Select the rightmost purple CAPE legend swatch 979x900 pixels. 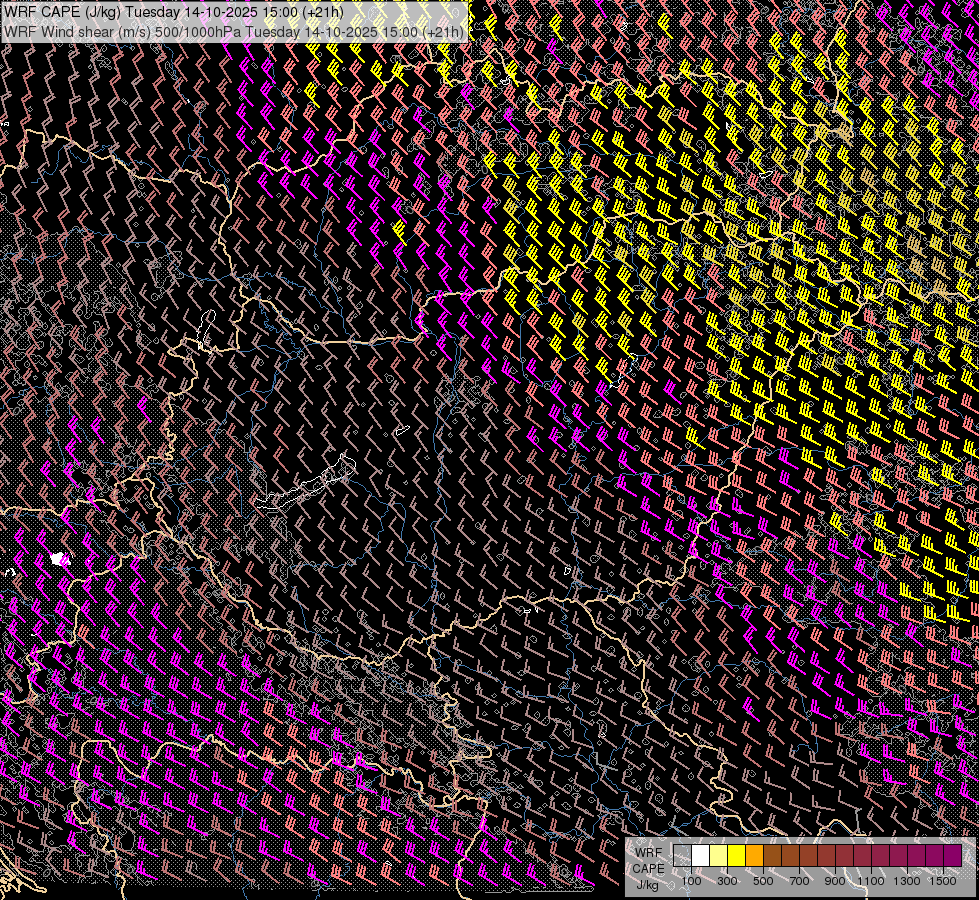coord(952,855)
